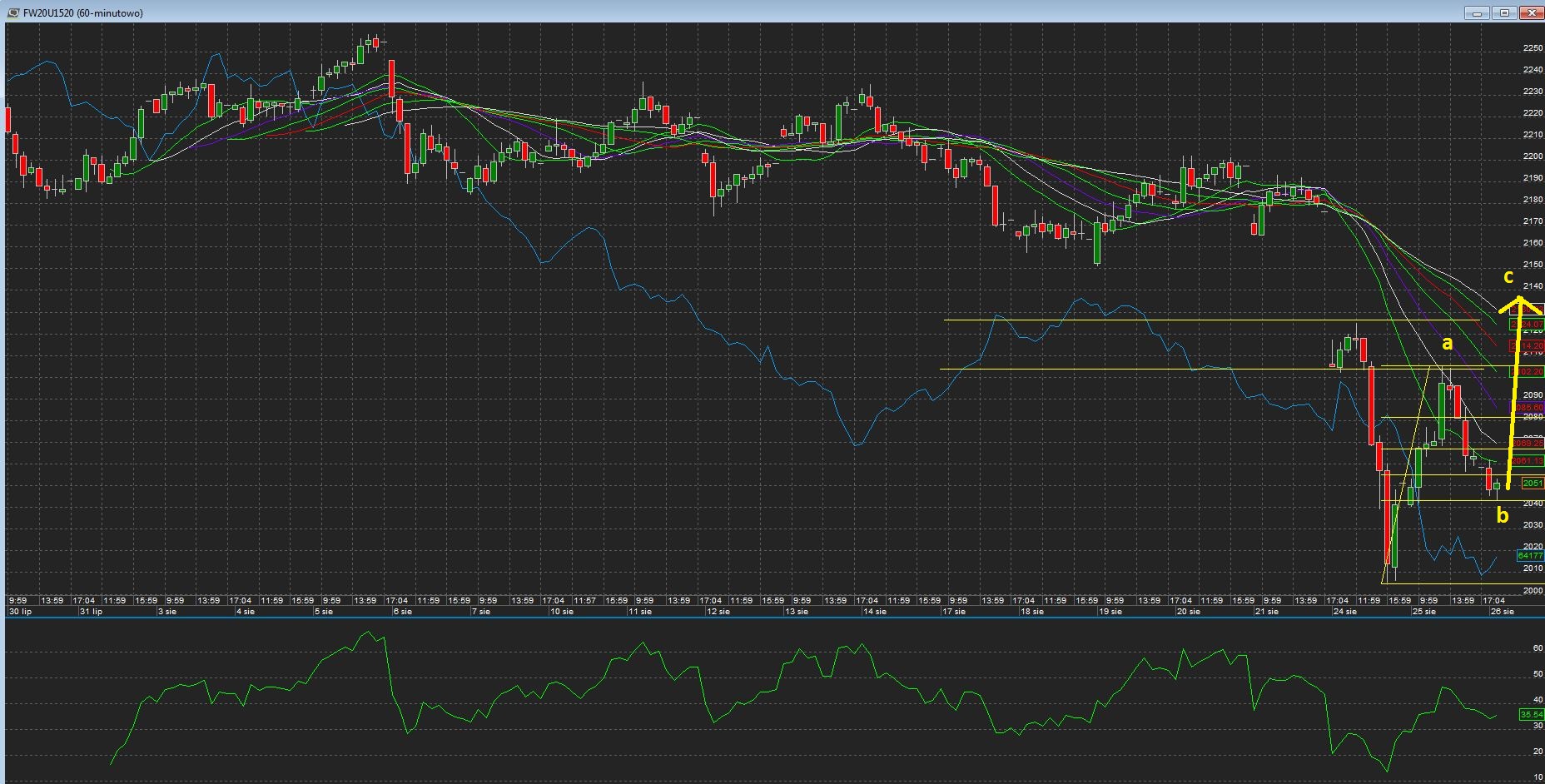Click the 60 level on RSI axis
This screenshot has width=1545, height=784.
coord(1538,648)
